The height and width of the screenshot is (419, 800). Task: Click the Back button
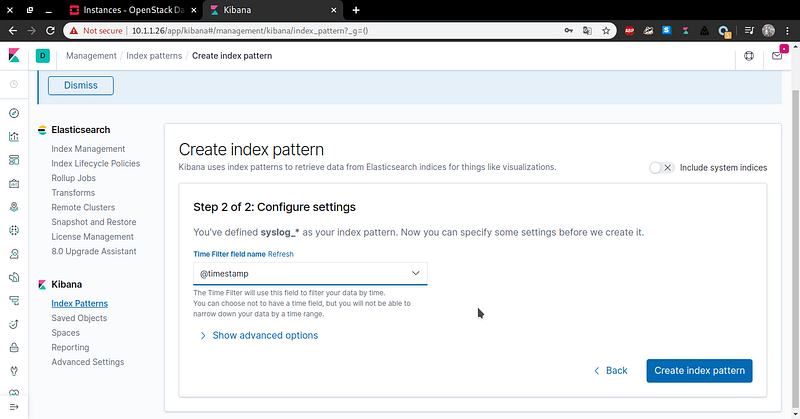point(611,371)
